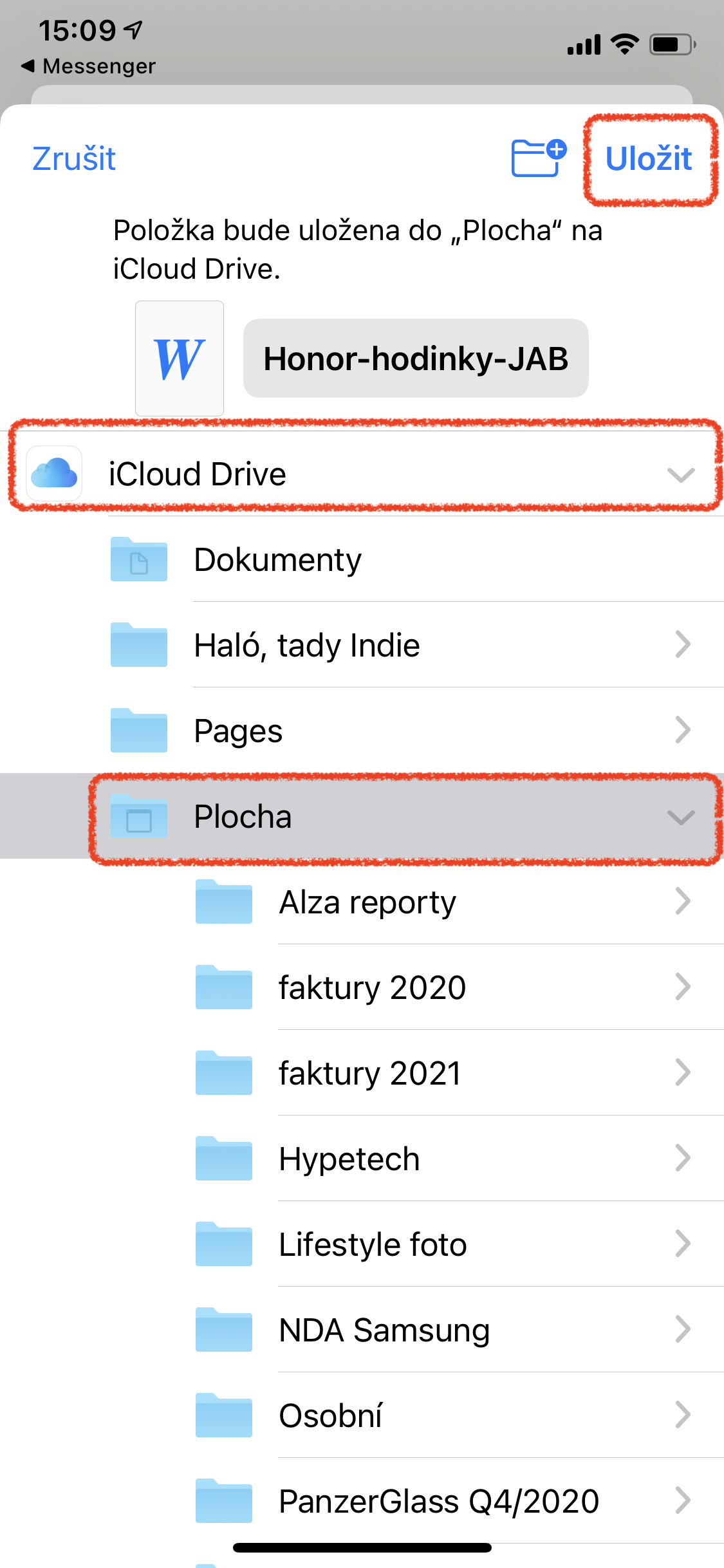Tap the Plocha desktop folder icon
The height and width of the screenshot is (1568, 724).
tap(139, 817)
